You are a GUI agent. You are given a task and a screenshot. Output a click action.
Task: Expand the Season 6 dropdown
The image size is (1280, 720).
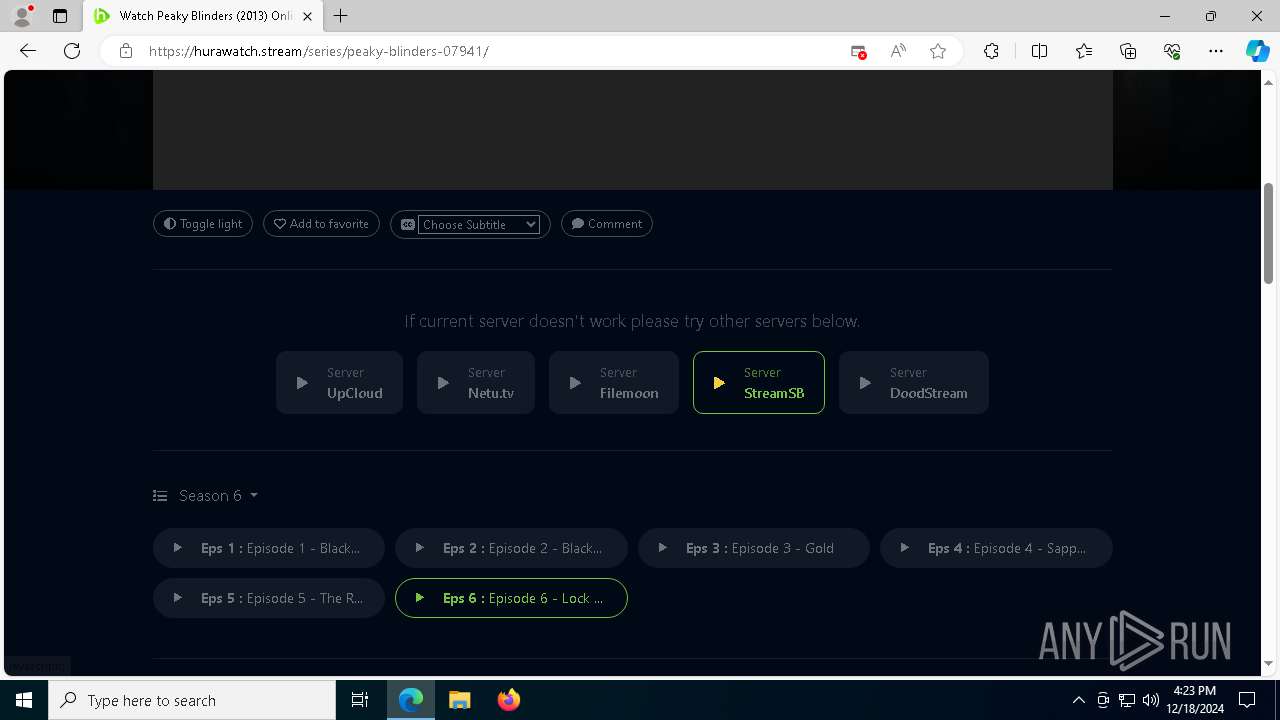206,495
